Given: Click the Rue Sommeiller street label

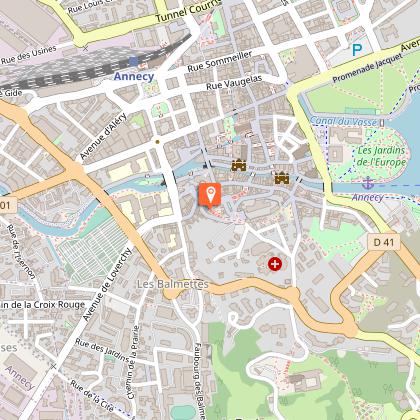Looking at the screenshot, I should pos(220,61).
